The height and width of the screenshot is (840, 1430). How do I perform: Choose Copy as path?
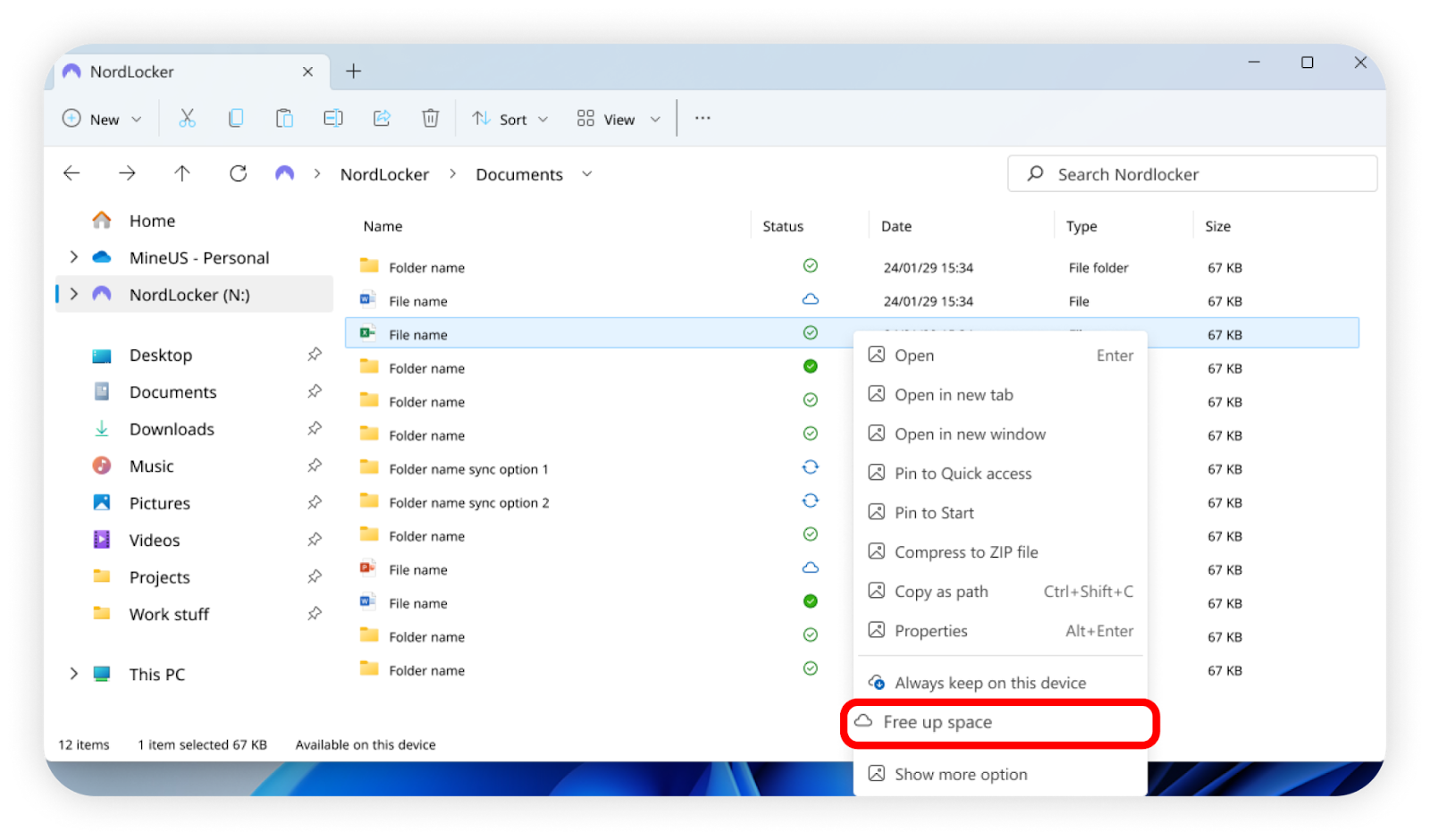[1000, 591]
